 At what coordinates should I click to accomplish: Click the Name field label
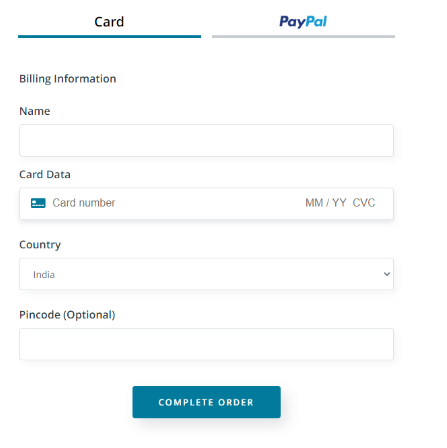[x=35, y=111]
